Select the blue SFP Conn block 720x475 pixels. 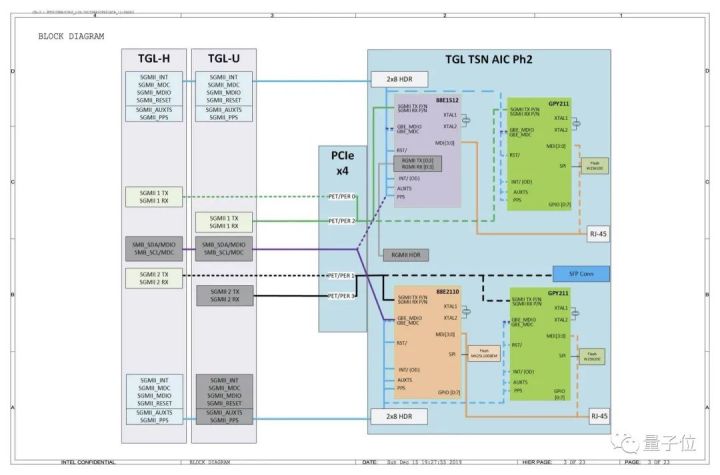(581, 274)
